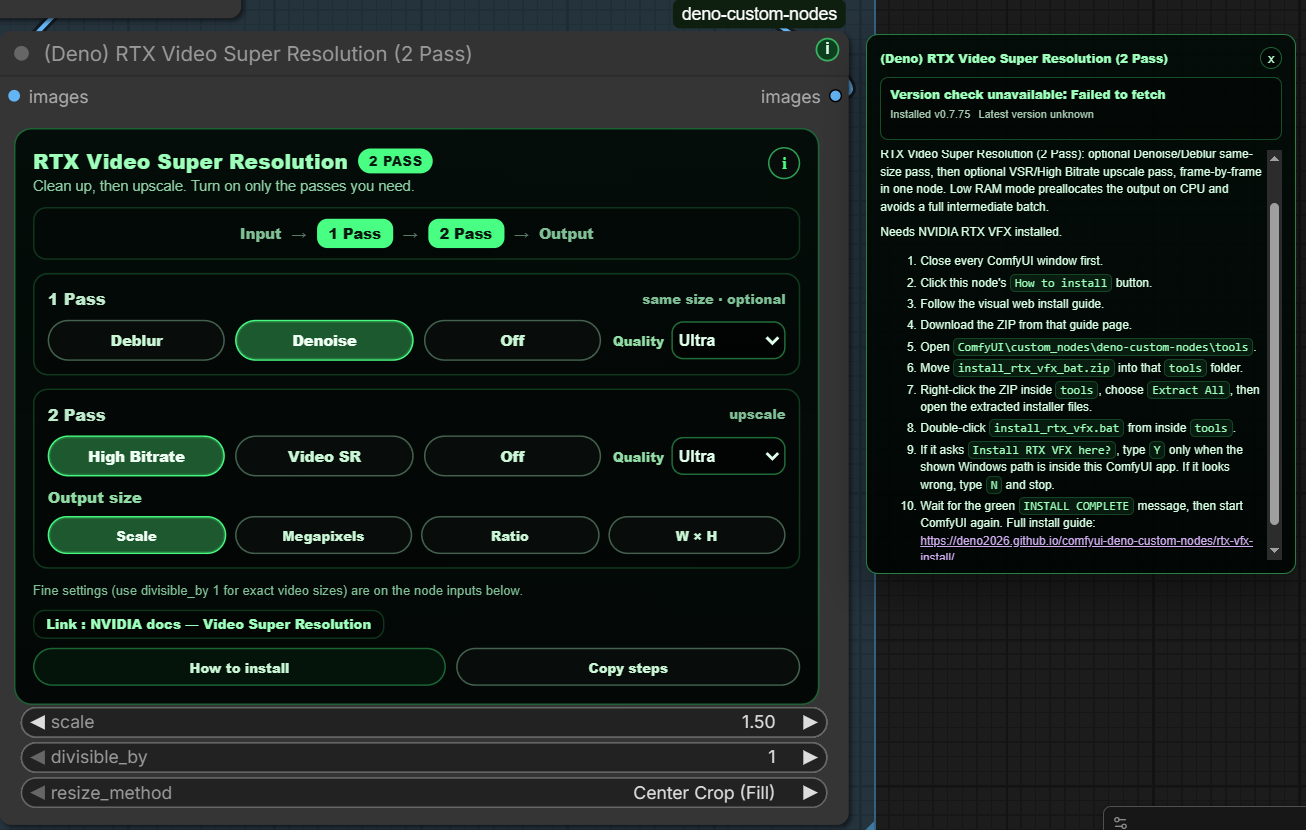Set output size mode to Scale
The width and height of the screenshot is (1306, 830).
coord(136,535)
